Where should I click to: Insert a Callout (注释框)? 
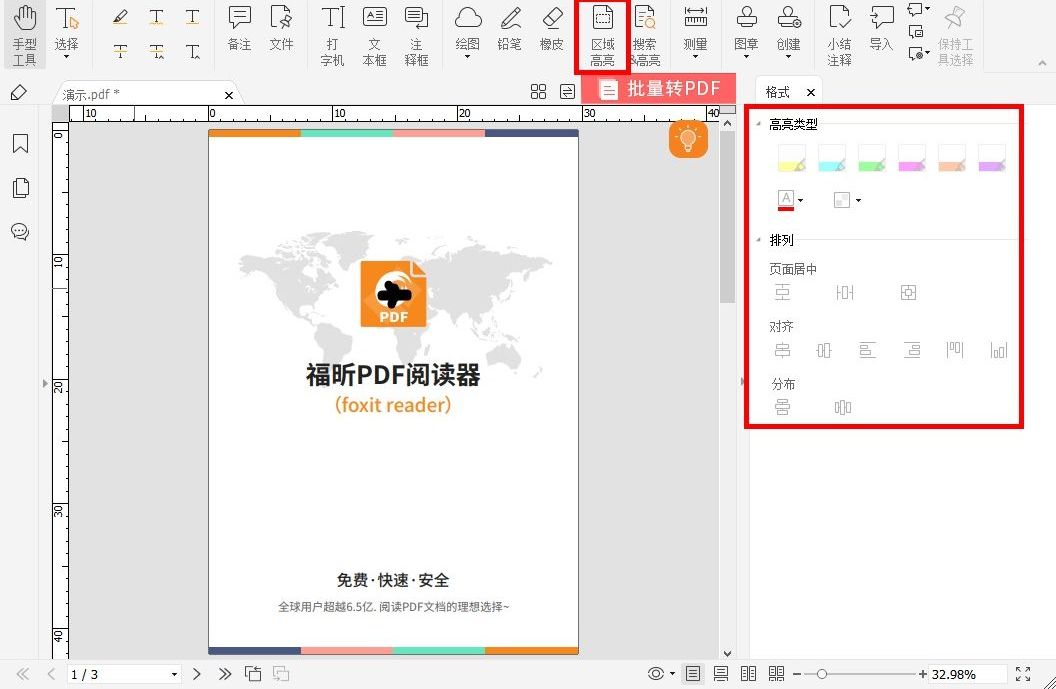[x=416, y=36]
